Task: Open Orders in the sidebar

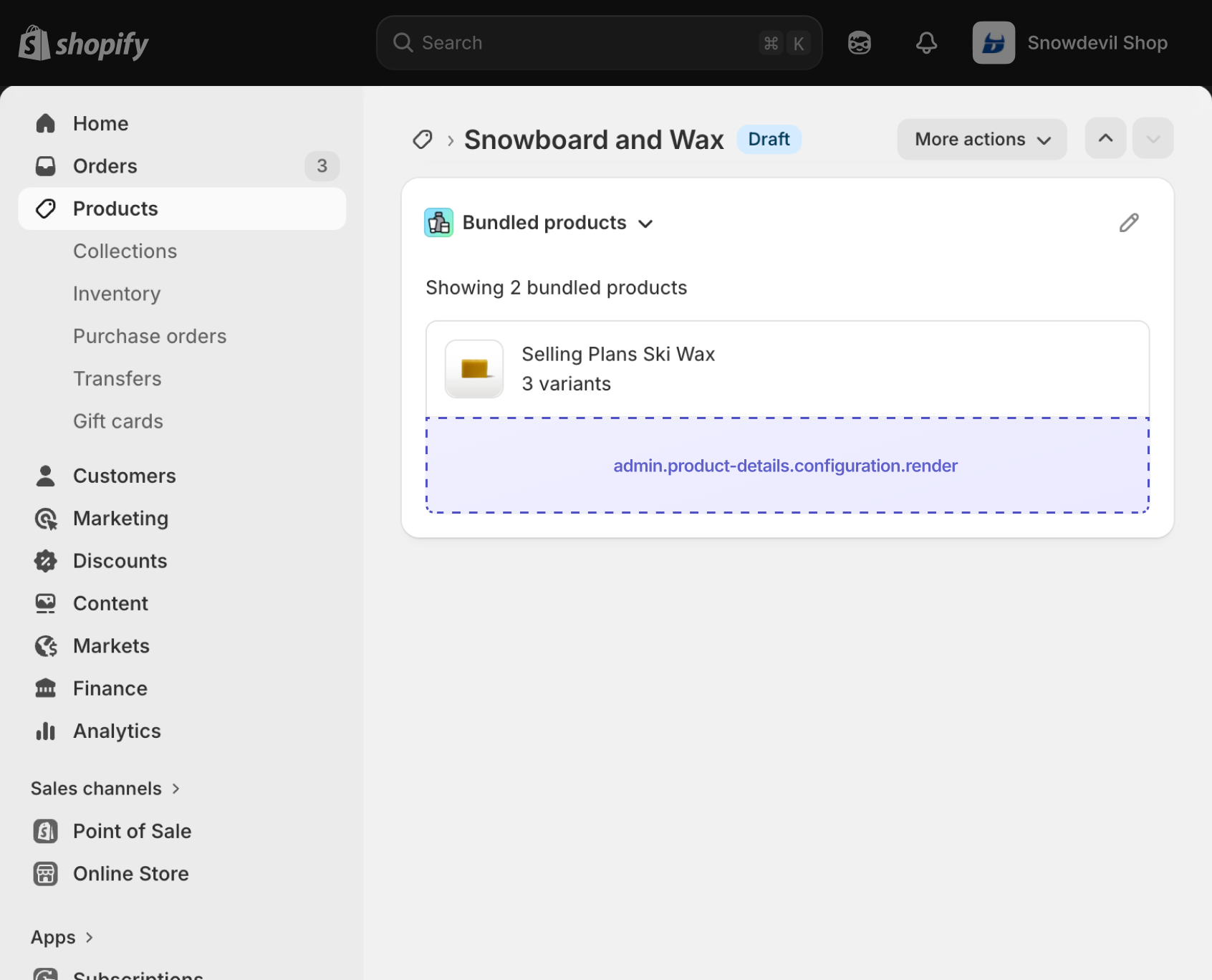Action: point(182,166)
